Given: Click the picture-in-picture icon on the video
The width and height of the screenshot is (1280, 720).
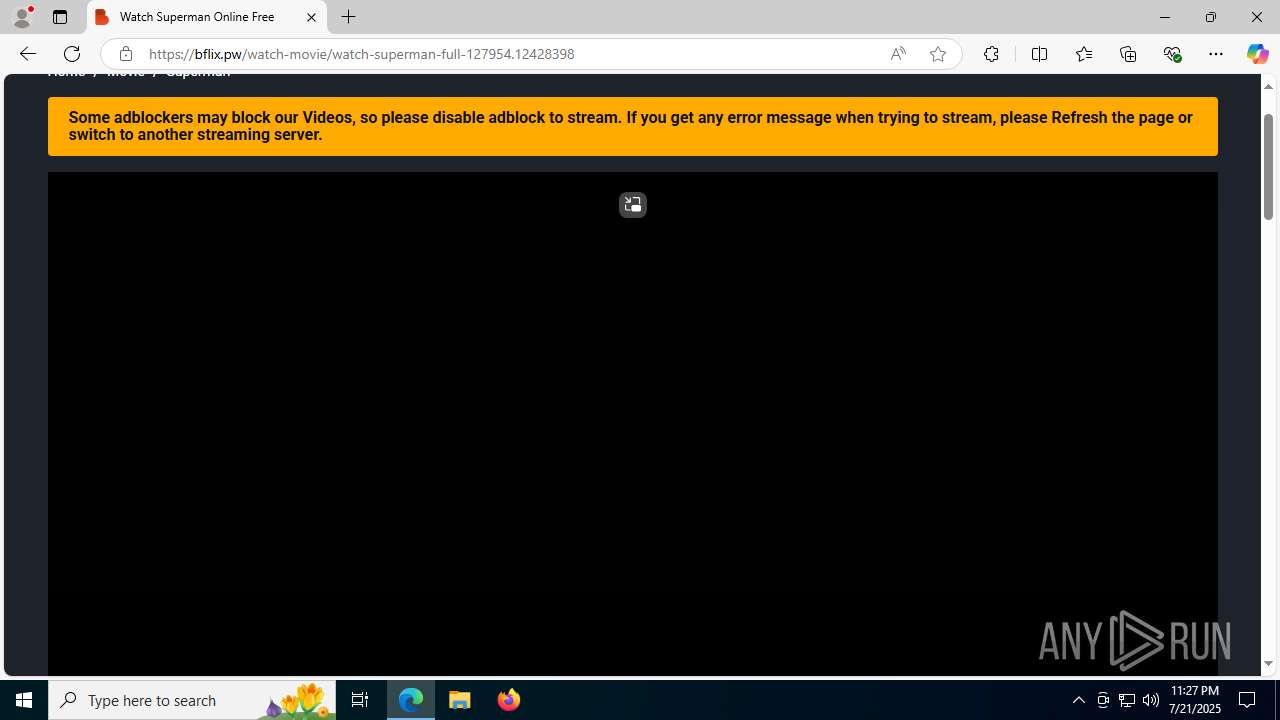Looking at the screenshot, I should pos(633,205).
